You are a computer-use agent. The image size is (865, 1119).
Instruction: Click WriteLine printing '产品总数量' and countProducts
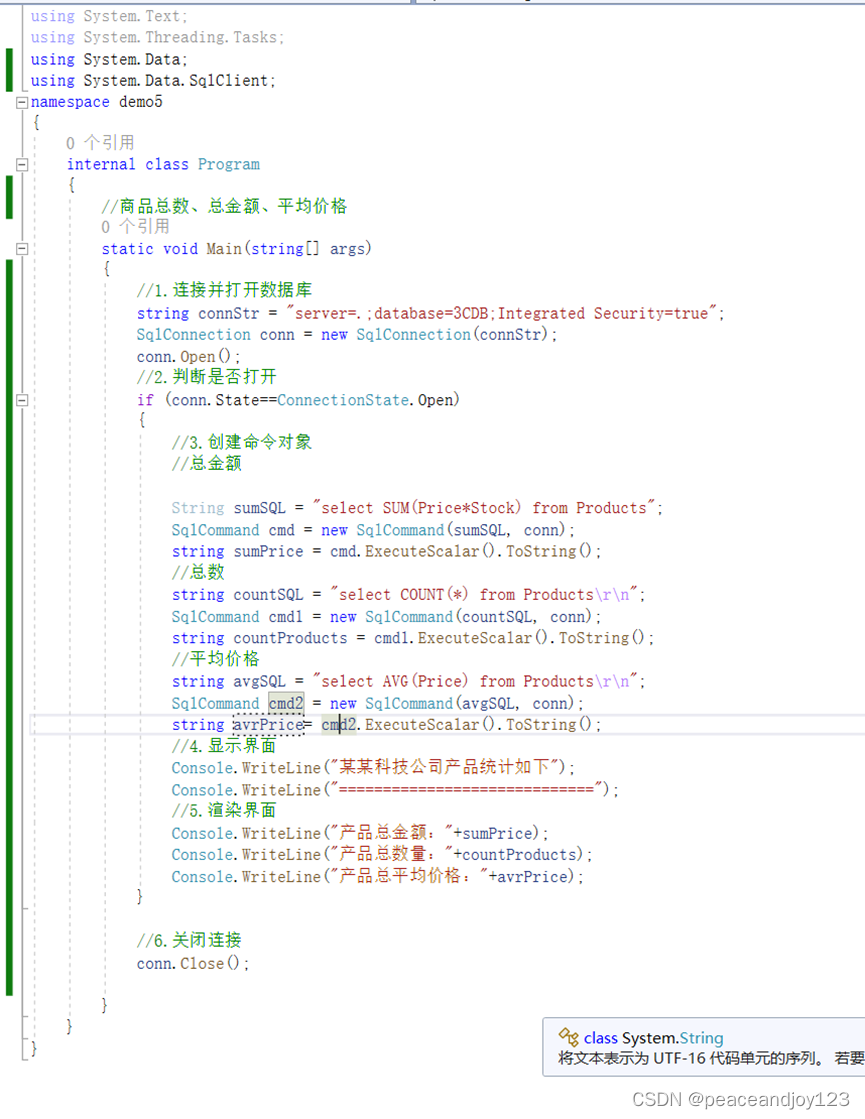382,855
